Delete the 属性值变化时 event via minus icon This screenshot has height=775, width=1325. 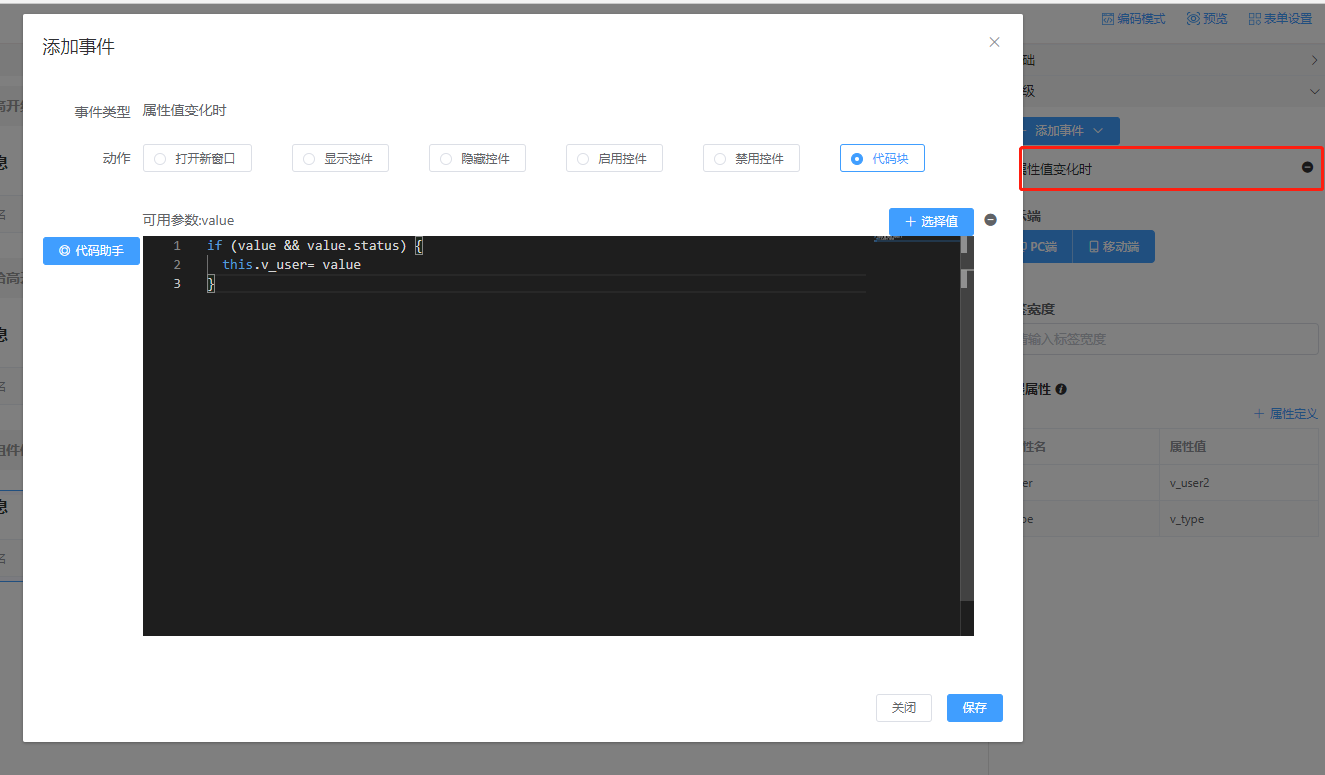(1307, 168)
